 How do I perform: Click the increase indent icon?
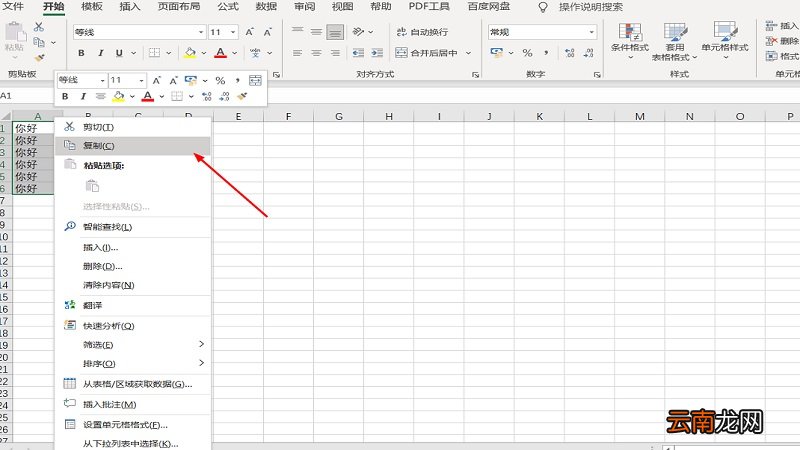click(377, 53)
